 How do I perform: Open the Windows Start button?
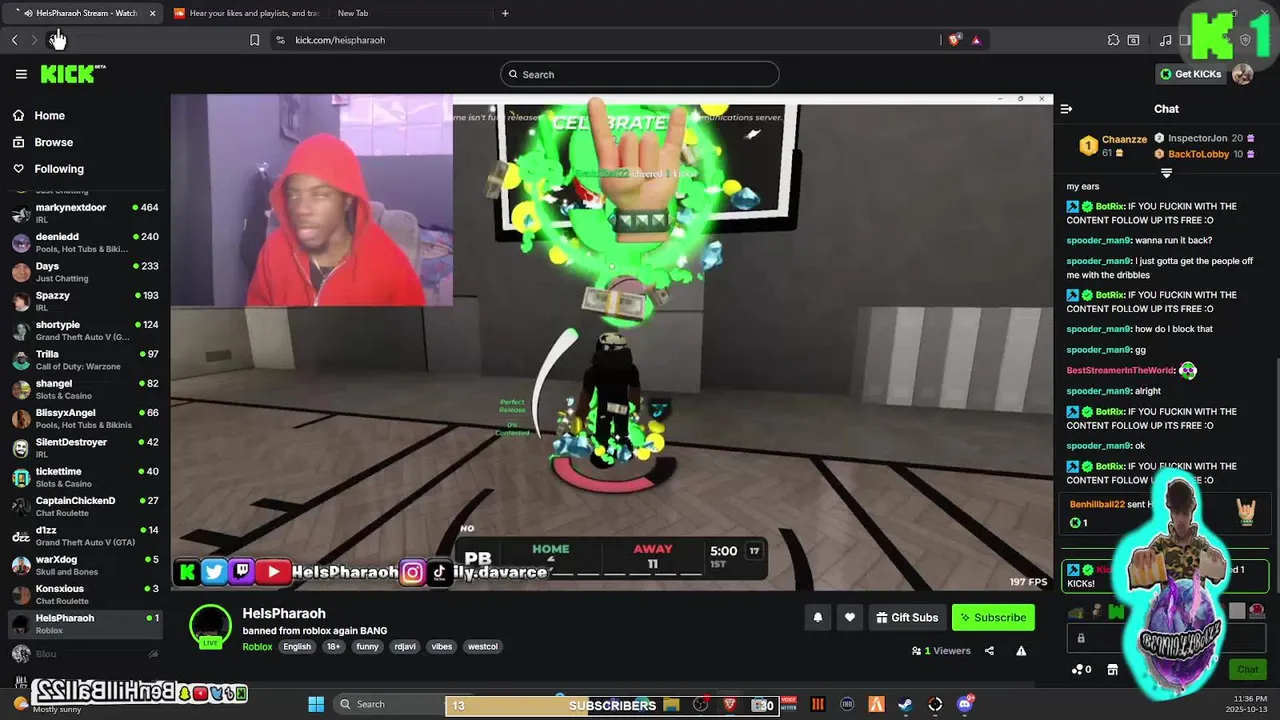316,704
